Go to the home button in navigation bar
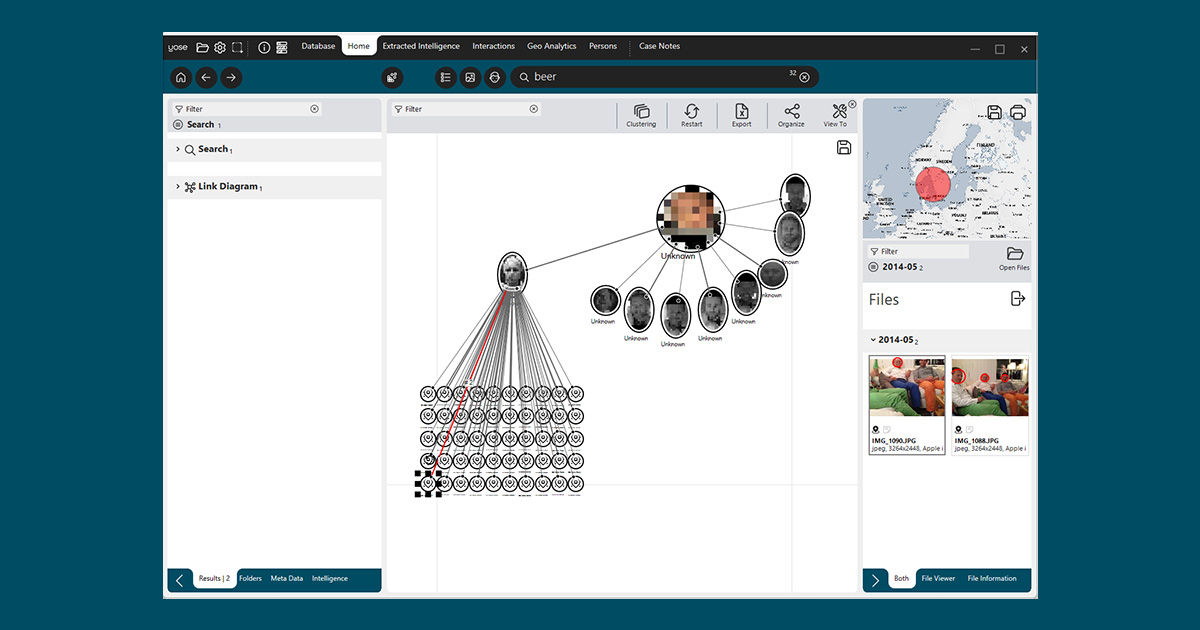 [x=180, y=77]
